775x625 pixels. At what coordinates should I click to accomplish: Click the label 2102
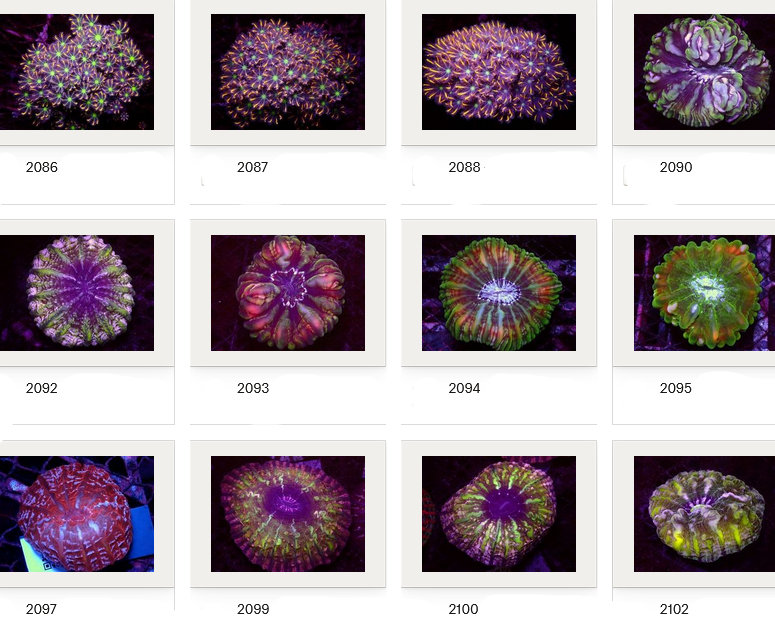point(674,609)
